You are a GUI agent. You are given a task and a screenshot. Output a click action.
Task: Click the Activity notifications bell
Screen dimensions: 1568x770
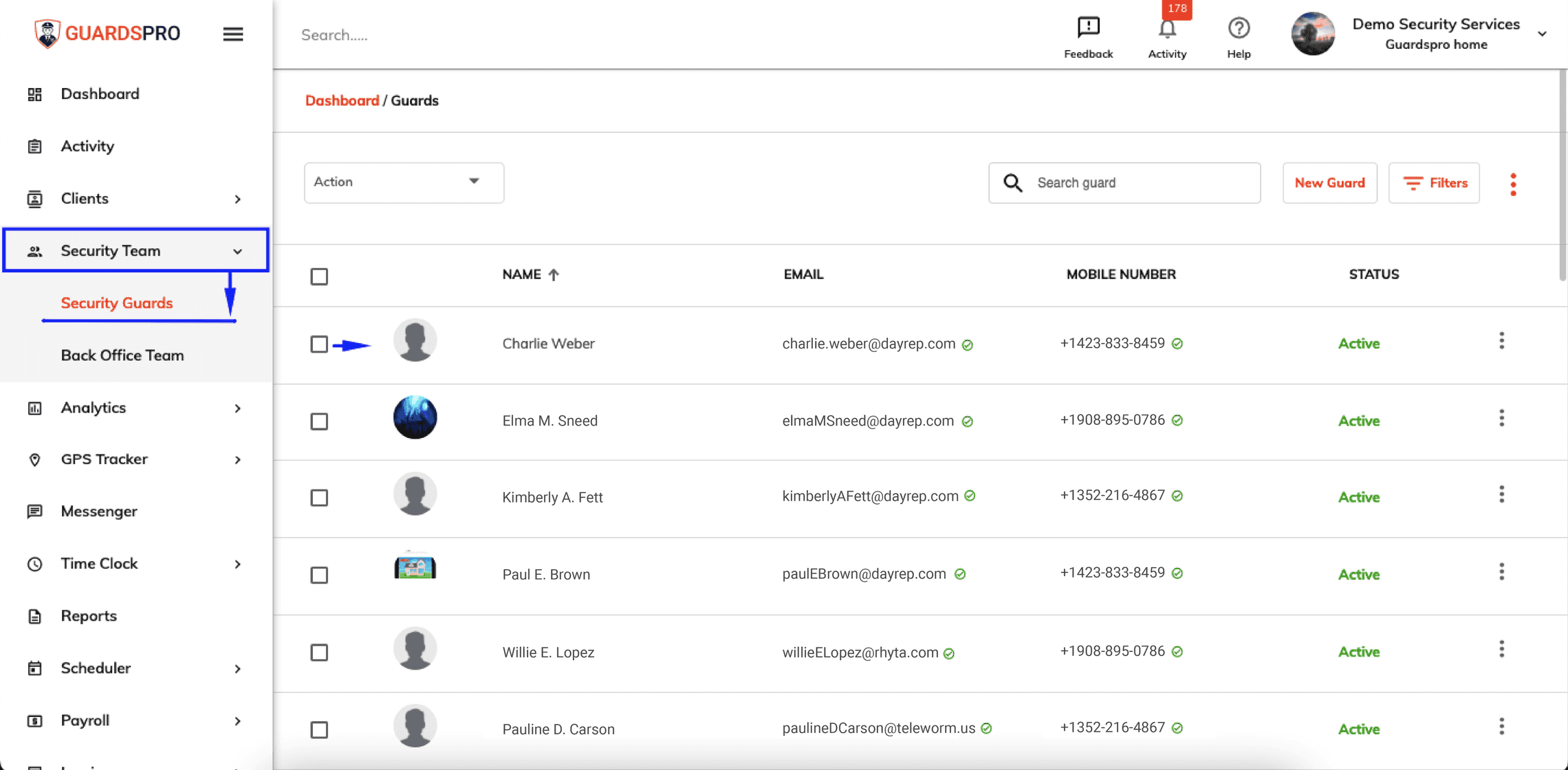1167,29
